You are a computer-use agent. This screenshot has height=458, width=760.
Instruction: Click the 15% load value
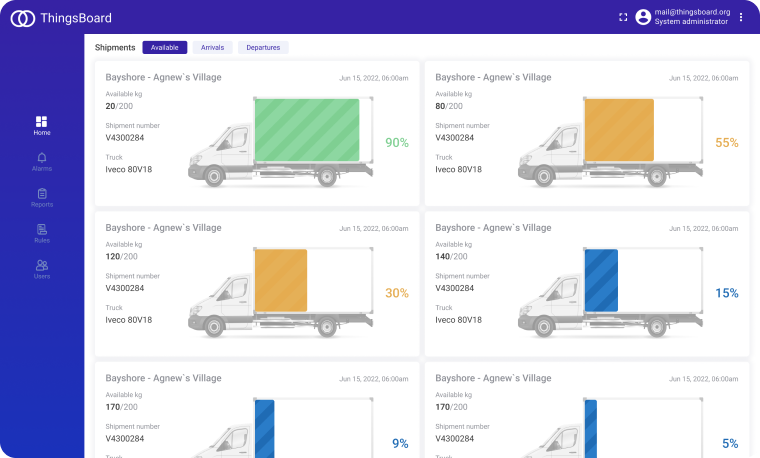(727, 293)
